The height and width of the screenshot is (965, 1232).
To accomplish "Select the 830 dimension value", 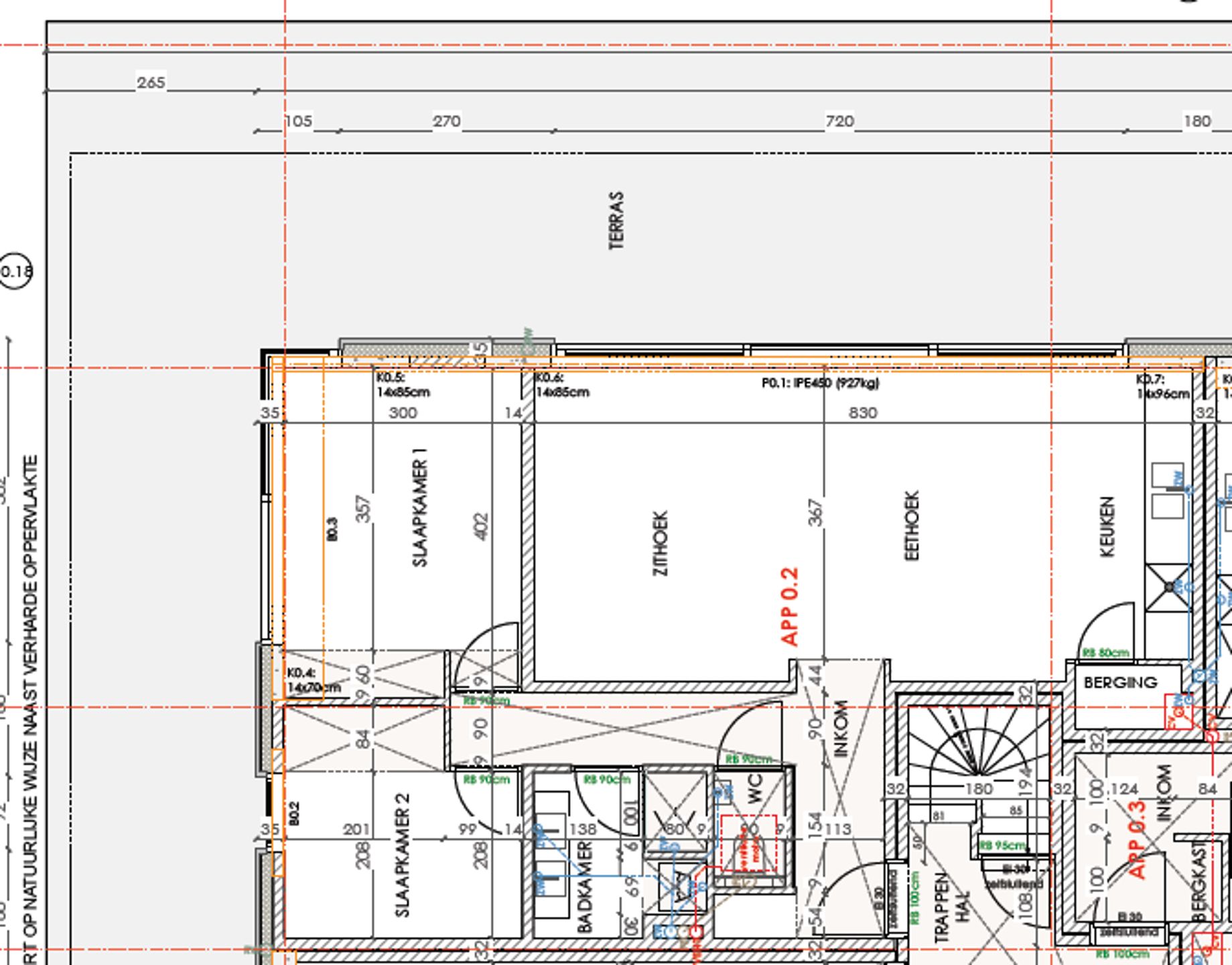I will click(x=862, y=413).
